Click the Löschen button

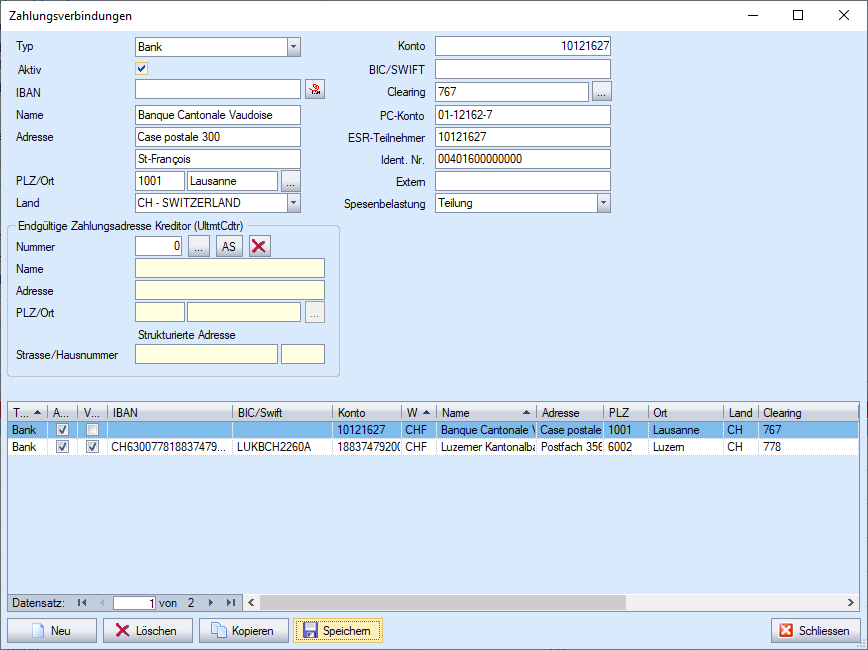146,631
